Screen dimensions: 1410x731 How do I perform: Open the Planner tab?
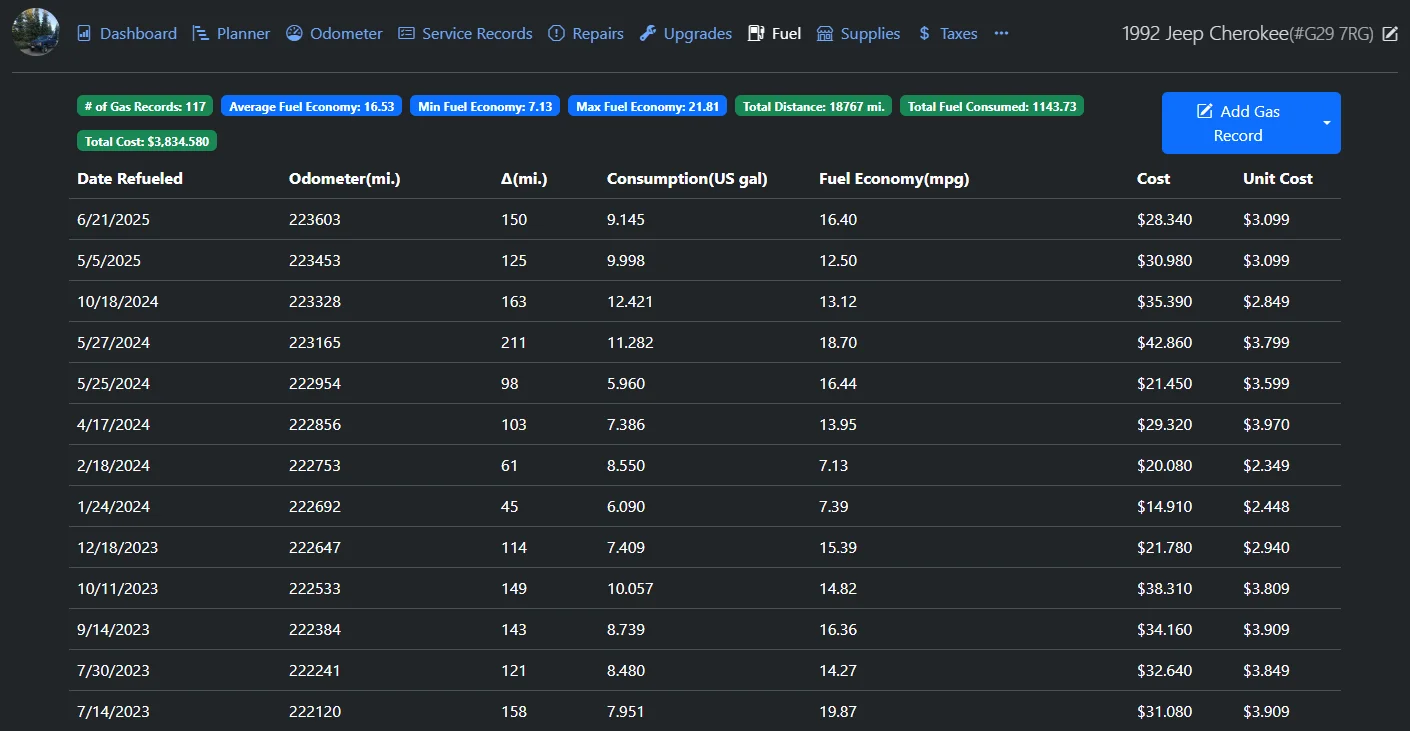(x=231, y=34)
